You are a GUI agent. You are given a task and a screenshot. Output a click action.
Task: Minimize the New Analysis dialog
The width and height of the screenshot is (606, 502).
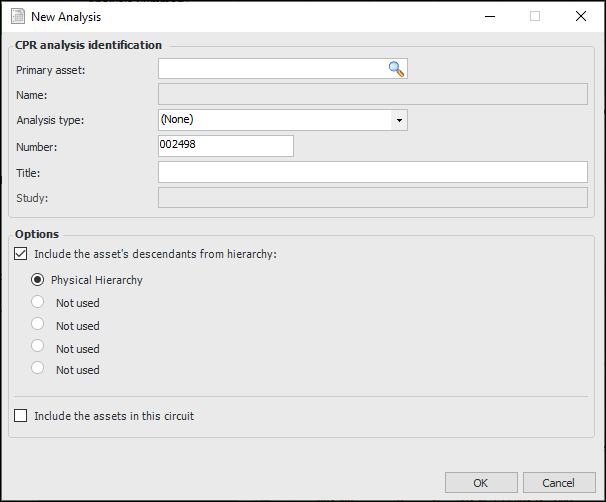click(x=489, y=16)
